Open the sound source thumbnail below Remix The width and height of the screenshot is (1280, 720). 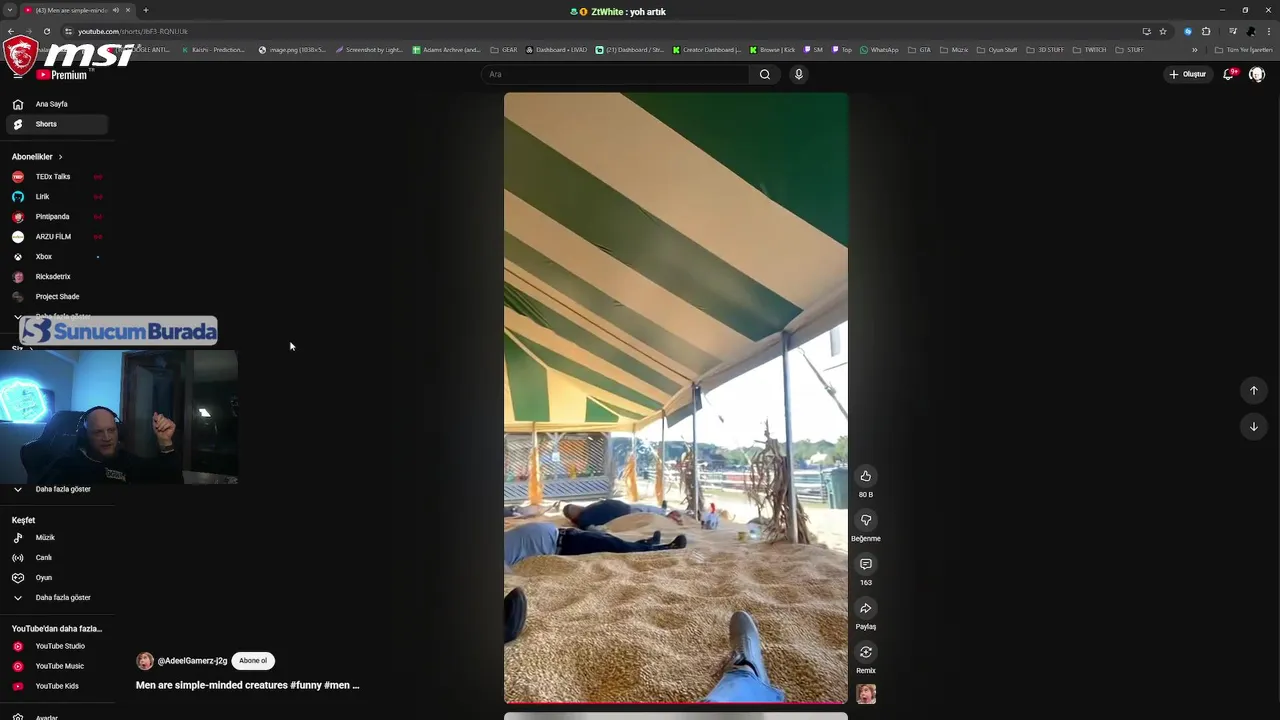pyautogui.click(x=866, y=694)
